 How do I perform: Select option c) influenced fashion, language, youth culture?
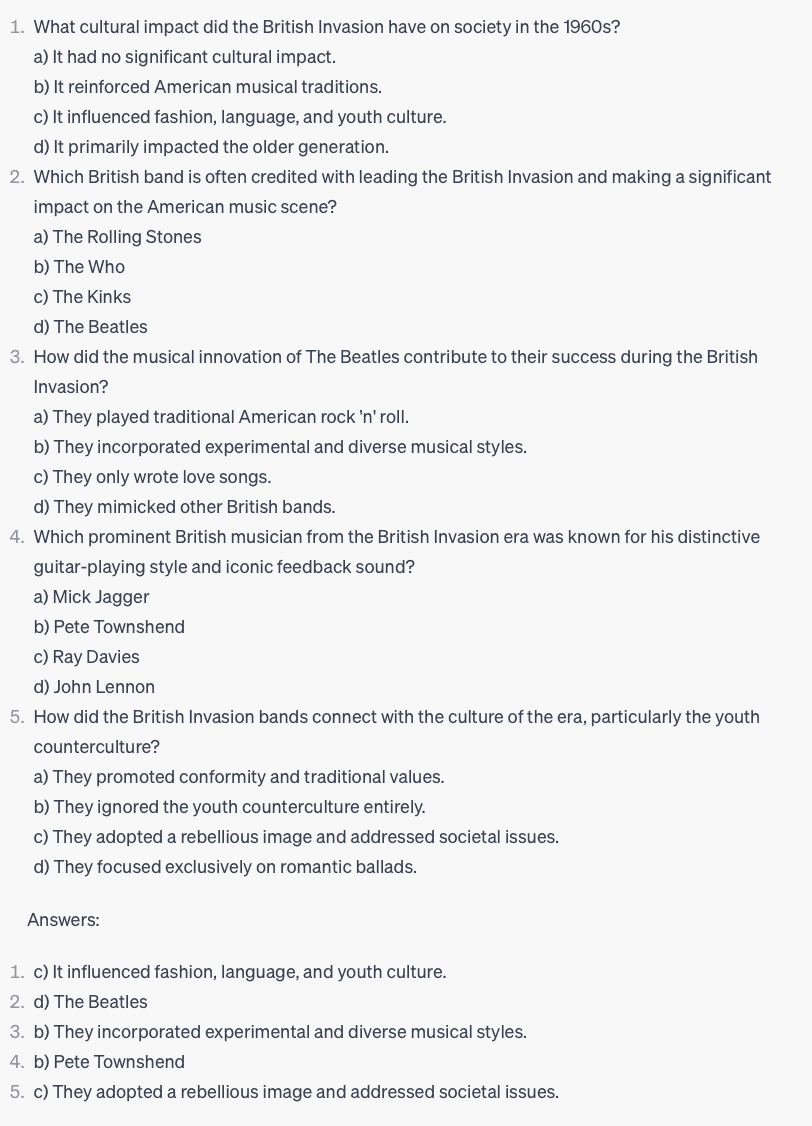240,117
